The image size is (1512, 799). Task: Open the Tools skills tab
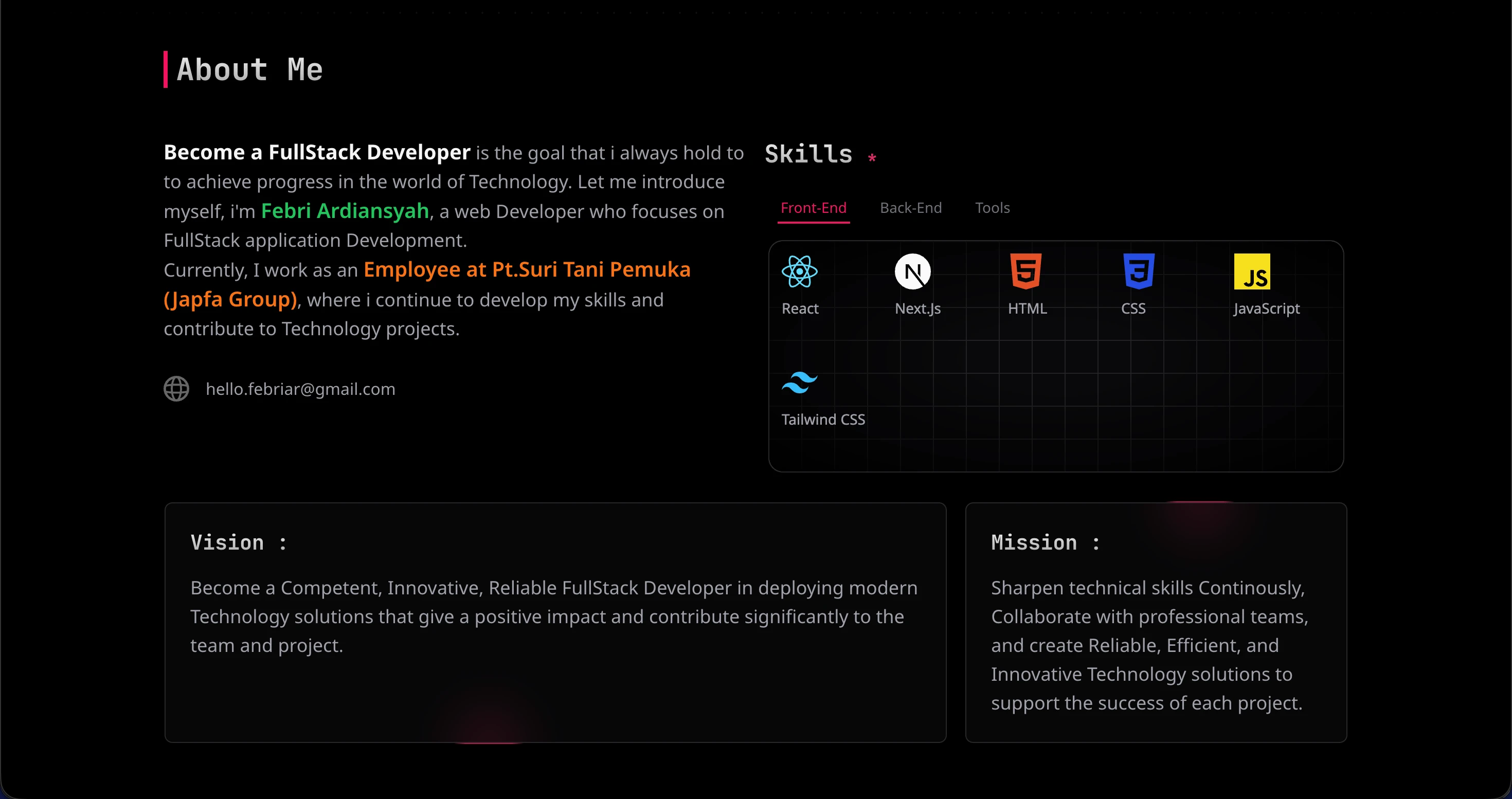pos(993,208)
